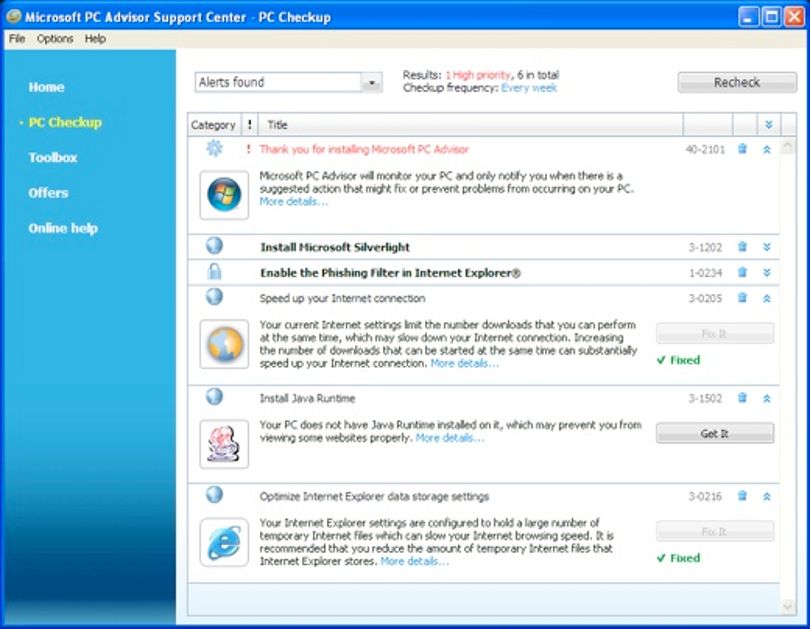The height and width of the screenshot is (629, 810).
Task: Delete the Install Microsoft Silverlight alert via trash icon
Action: click(x=742, y=247)
